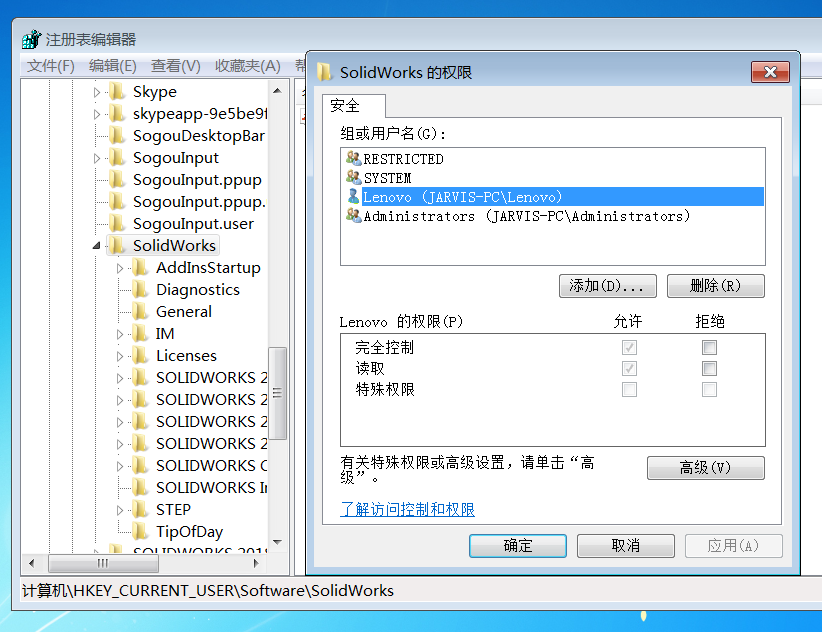822x632 pixels.
Task: Expand the IM tree node
Action: pyautogui.click(x=120, y=334)
